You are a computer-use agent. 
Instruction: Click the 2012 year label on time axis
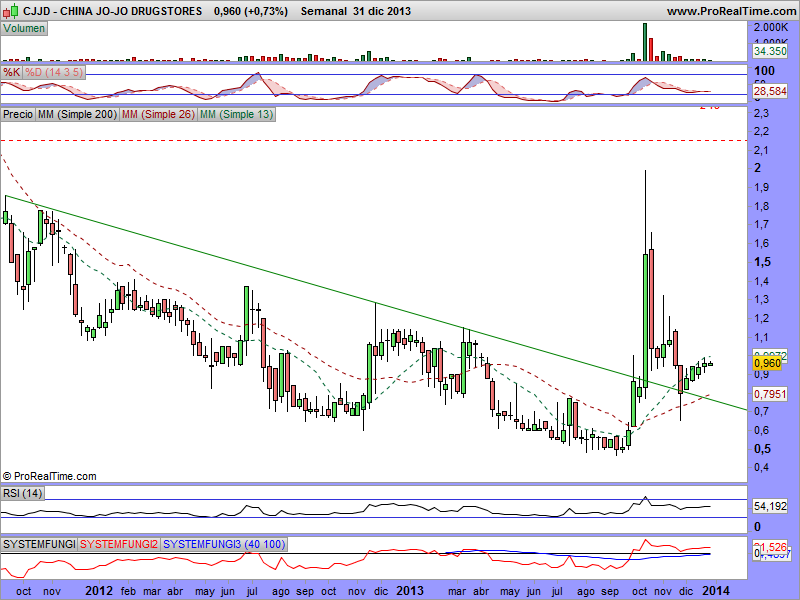[98, 591]
